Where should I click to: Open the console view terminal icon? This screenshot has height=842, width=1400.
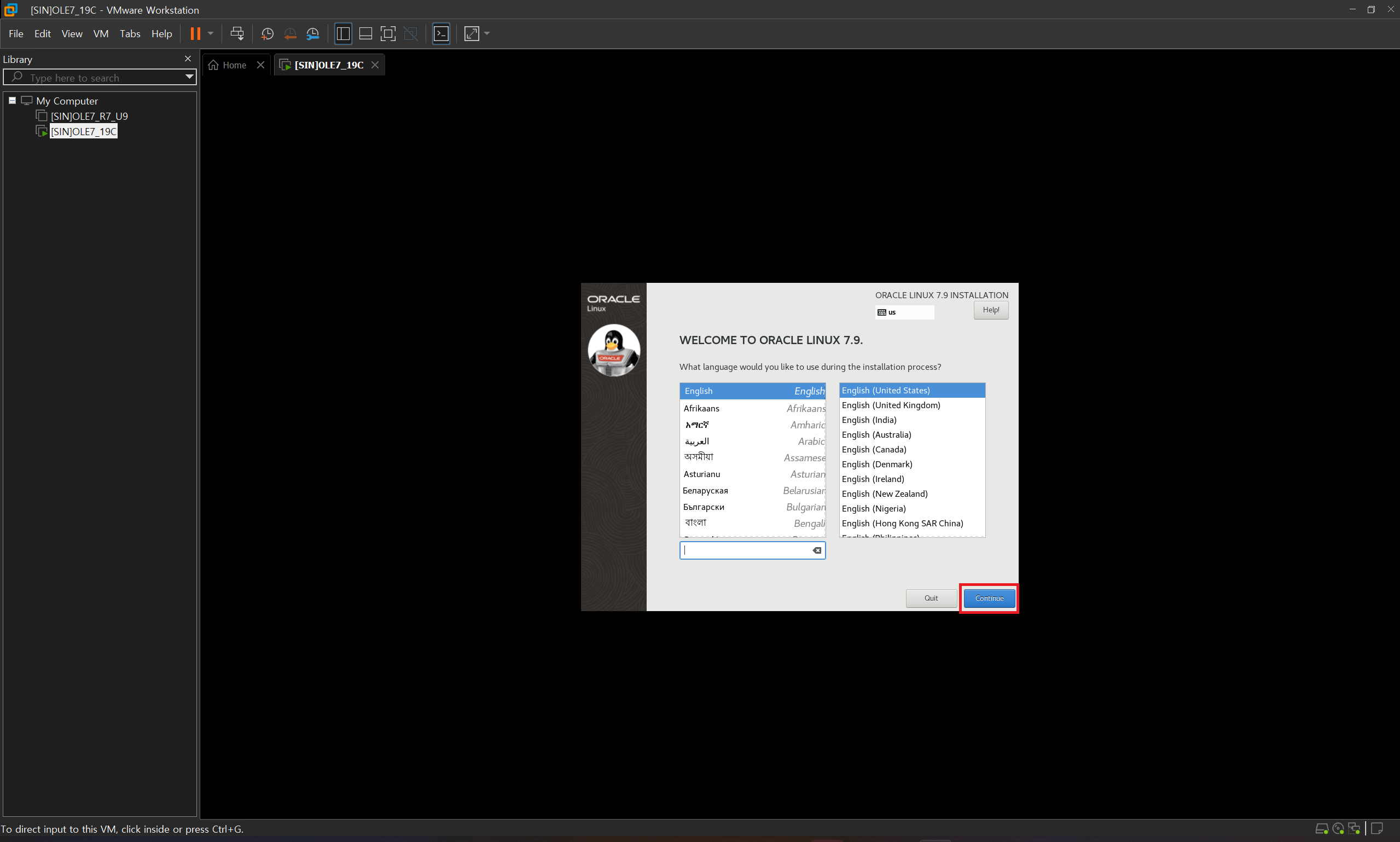click(x=441, y=33)
